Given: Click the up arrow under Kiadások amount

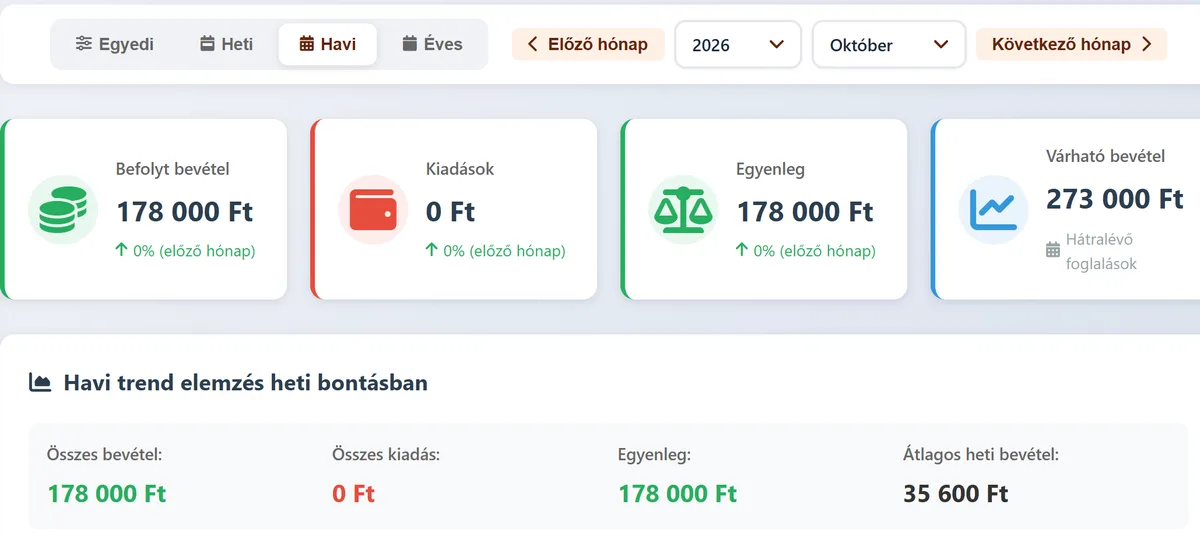Looking at the screenshot, I should pos(432,250).
